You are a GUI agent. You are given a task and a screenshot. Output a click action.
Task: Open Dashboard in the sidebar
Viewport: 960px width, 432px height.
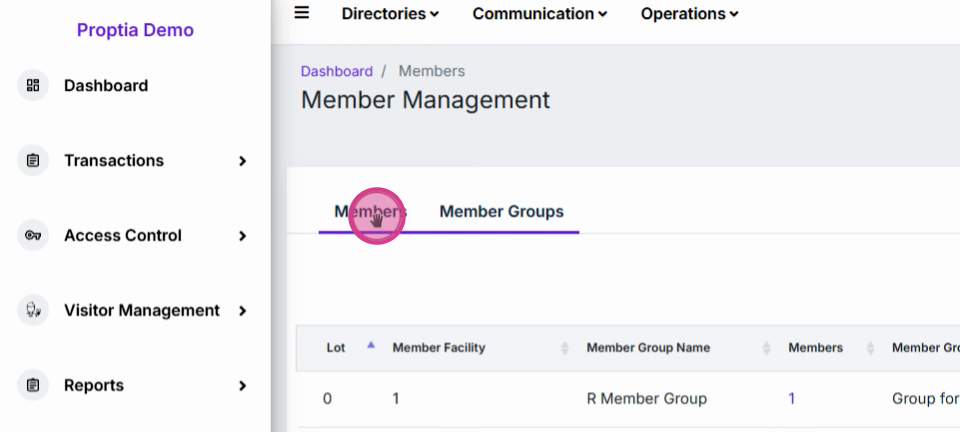tap(106, 86)
